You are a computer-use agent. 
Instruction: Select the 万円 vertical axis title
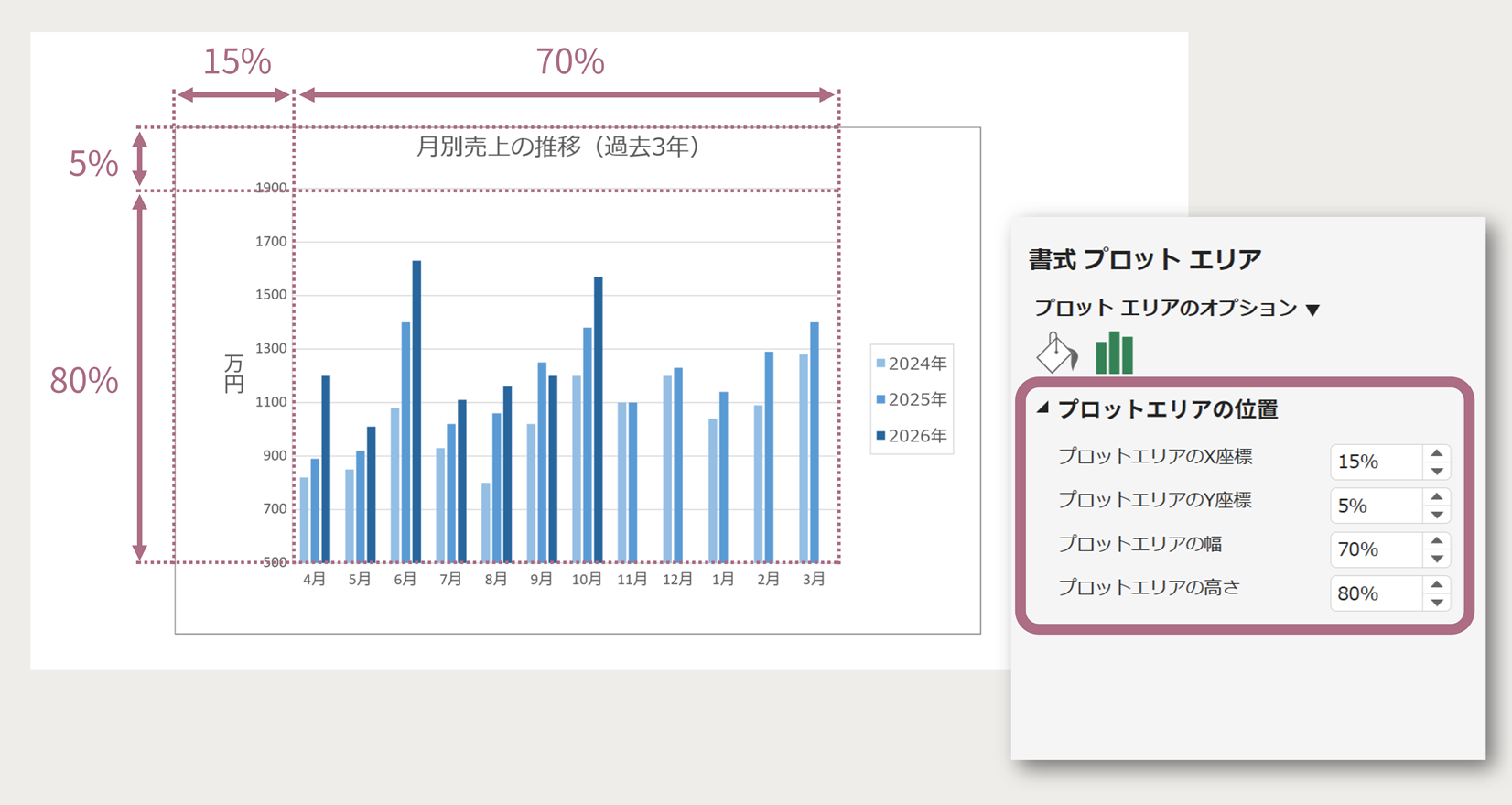tap(234, 374)
